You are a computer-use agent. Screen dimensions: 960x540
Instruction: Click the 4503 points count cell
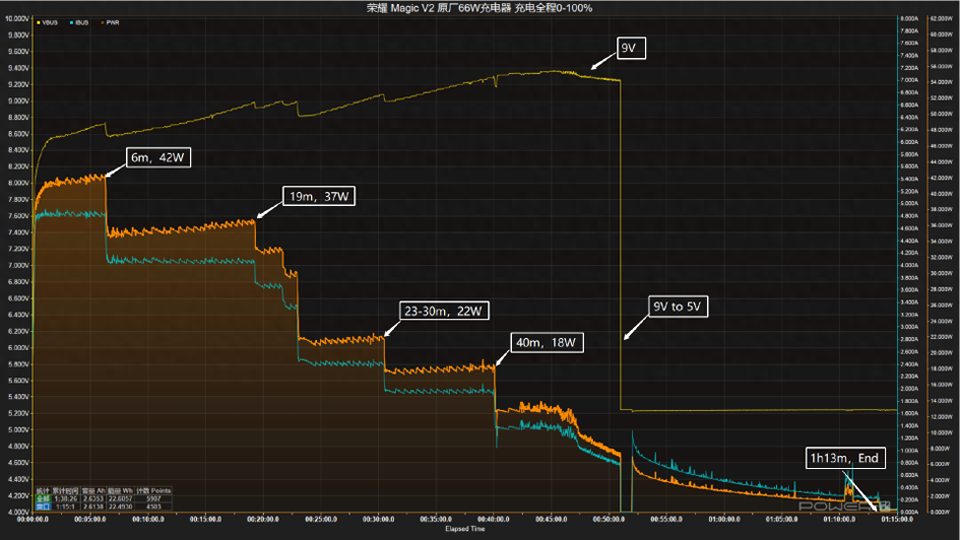tap(154, 506)
